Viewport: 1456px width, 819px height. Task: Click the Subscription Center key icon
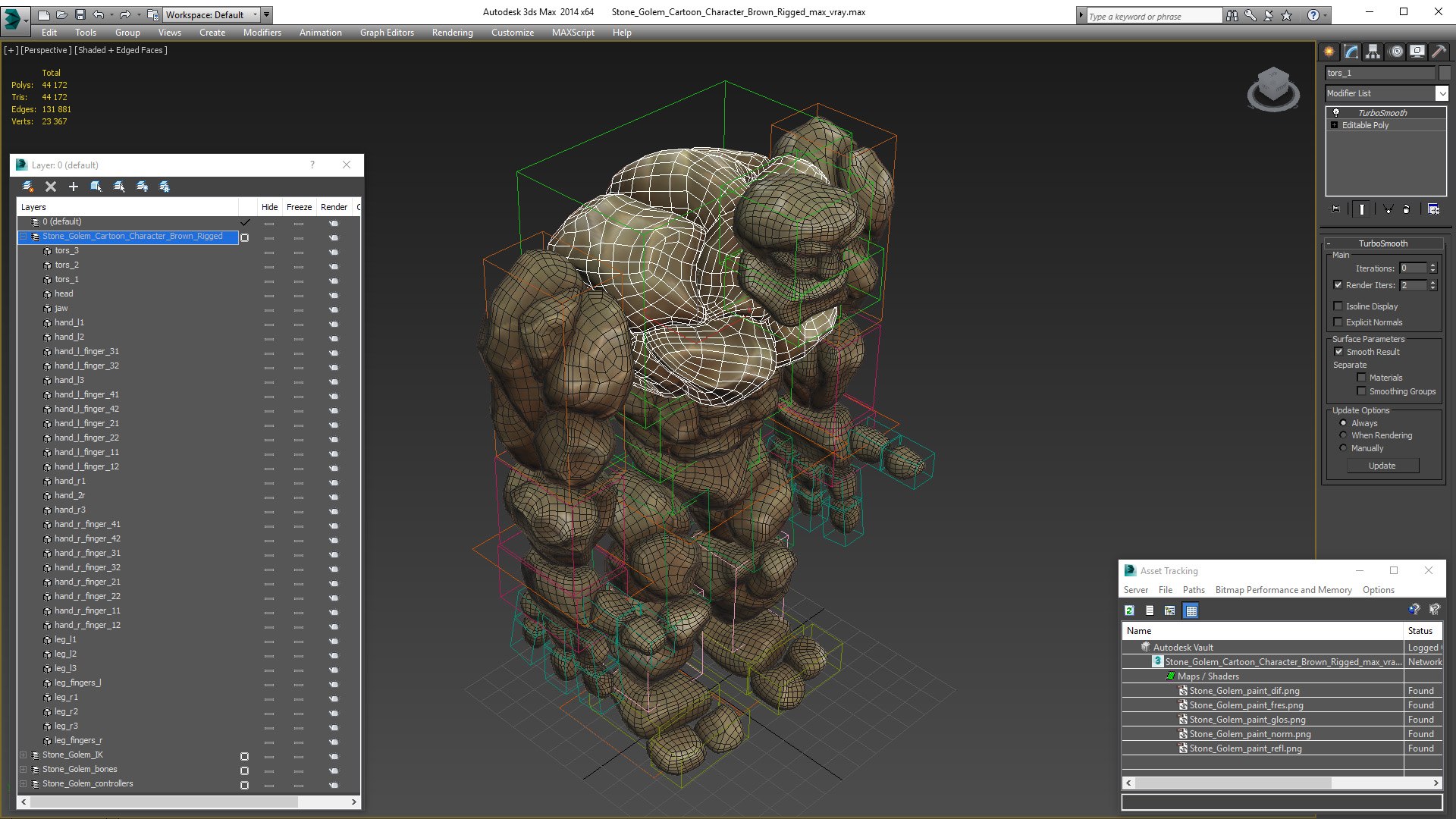tap(1250, 15)
